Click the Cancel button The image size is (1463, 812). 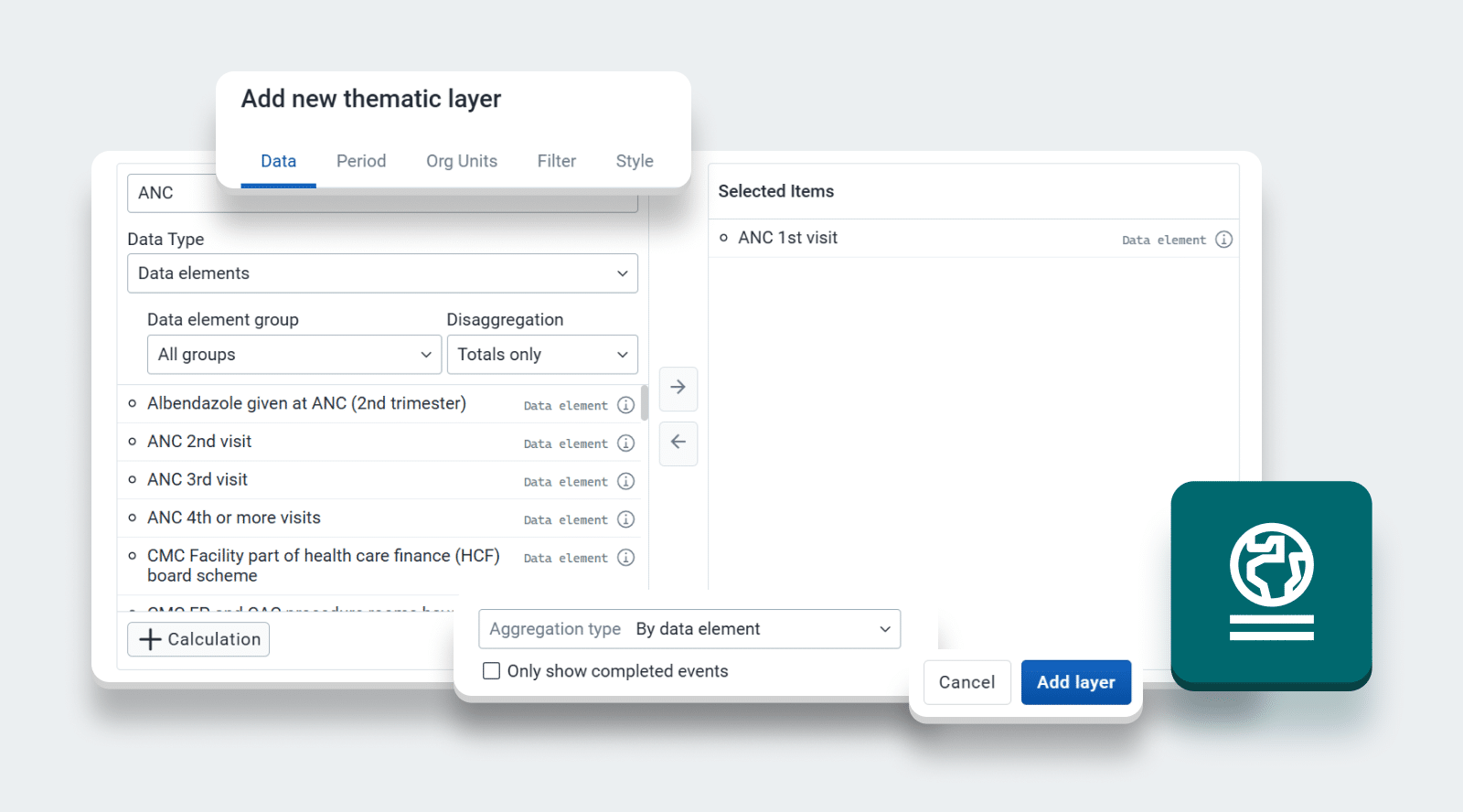pyautogui.click(x=966, y=682)
